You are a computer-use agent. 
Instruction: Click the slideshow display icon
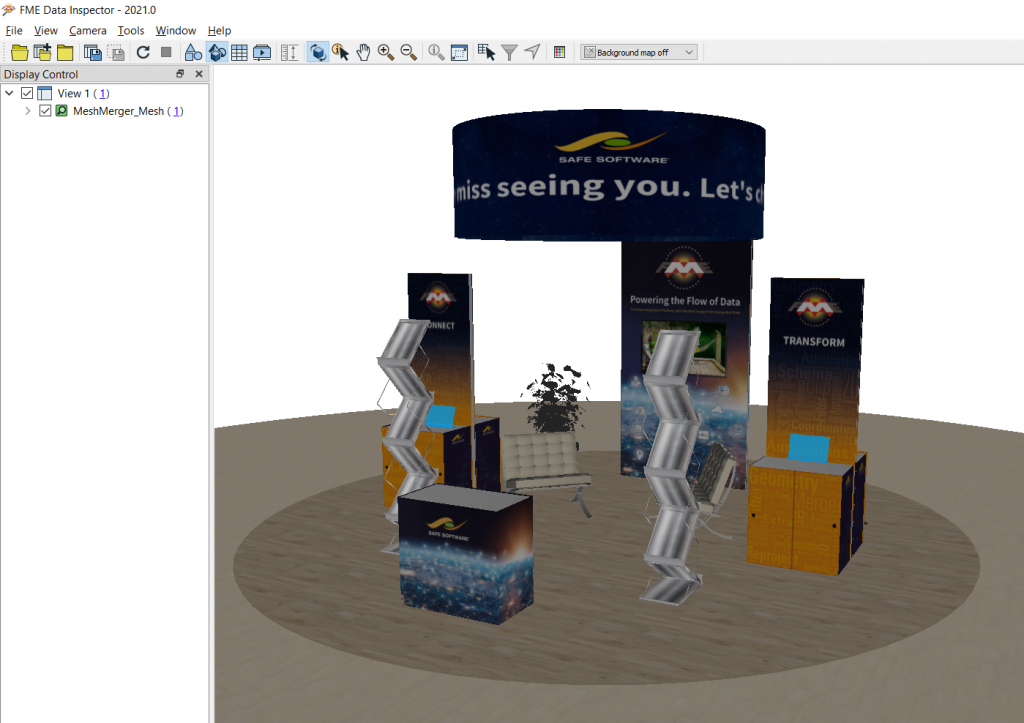point(262,52)
